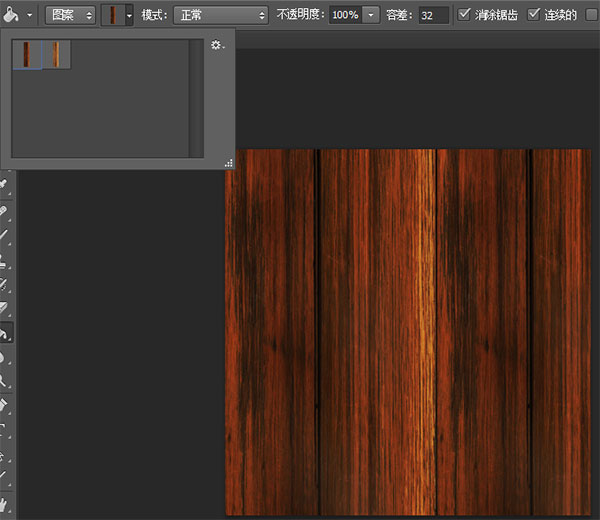
Task: Open the 图案 fill source dropdown
Action: pos(70,15)
